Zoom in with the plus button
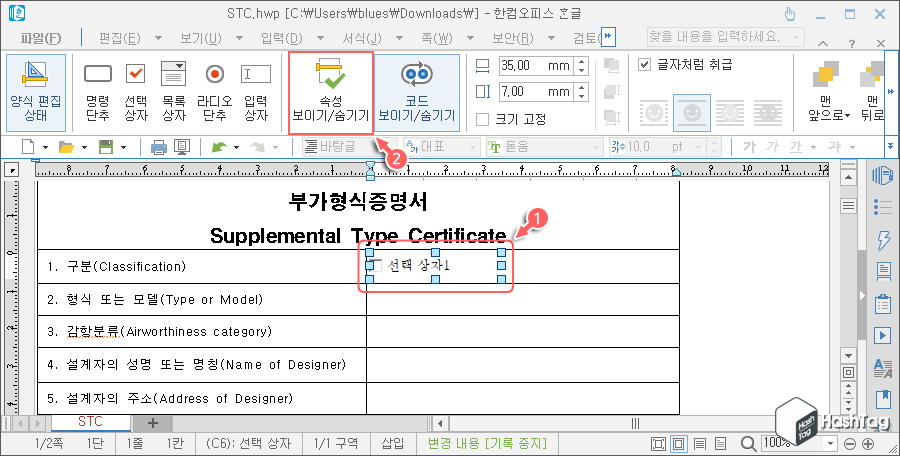The width and height of the screenshot is (900, 456). (x=868, y=443)
